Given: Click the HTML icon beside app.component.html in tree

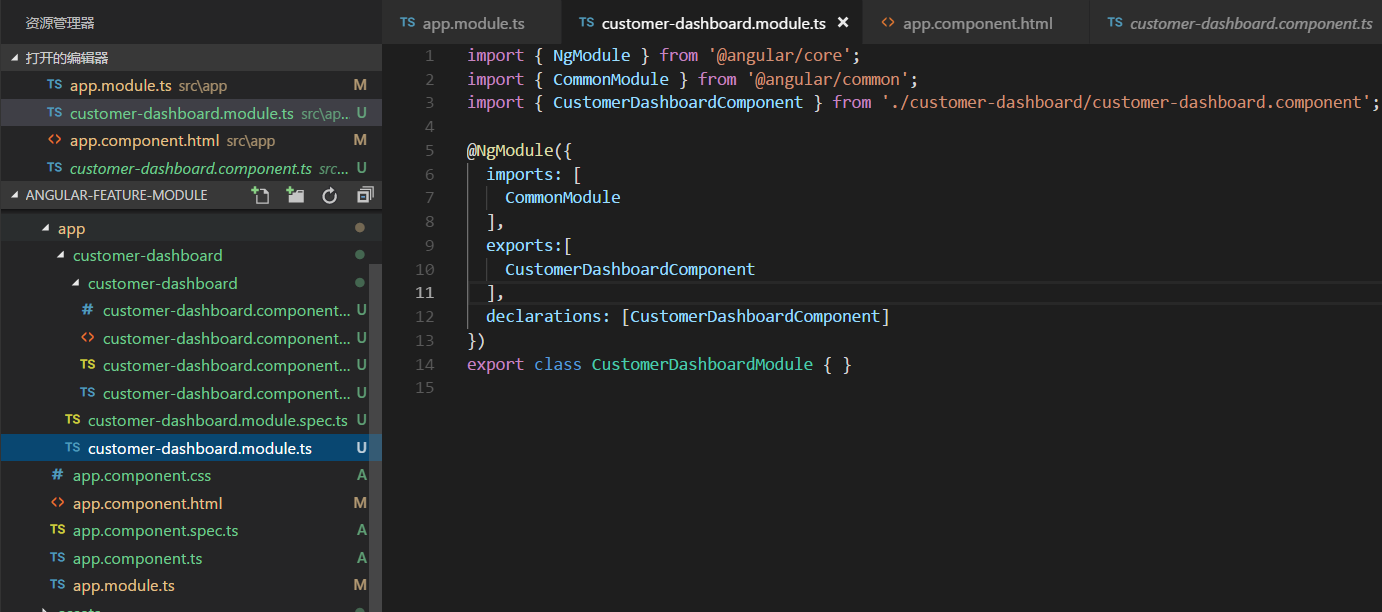Looking at the screenshot, I should pyautogui.click(x=57, y=503).
